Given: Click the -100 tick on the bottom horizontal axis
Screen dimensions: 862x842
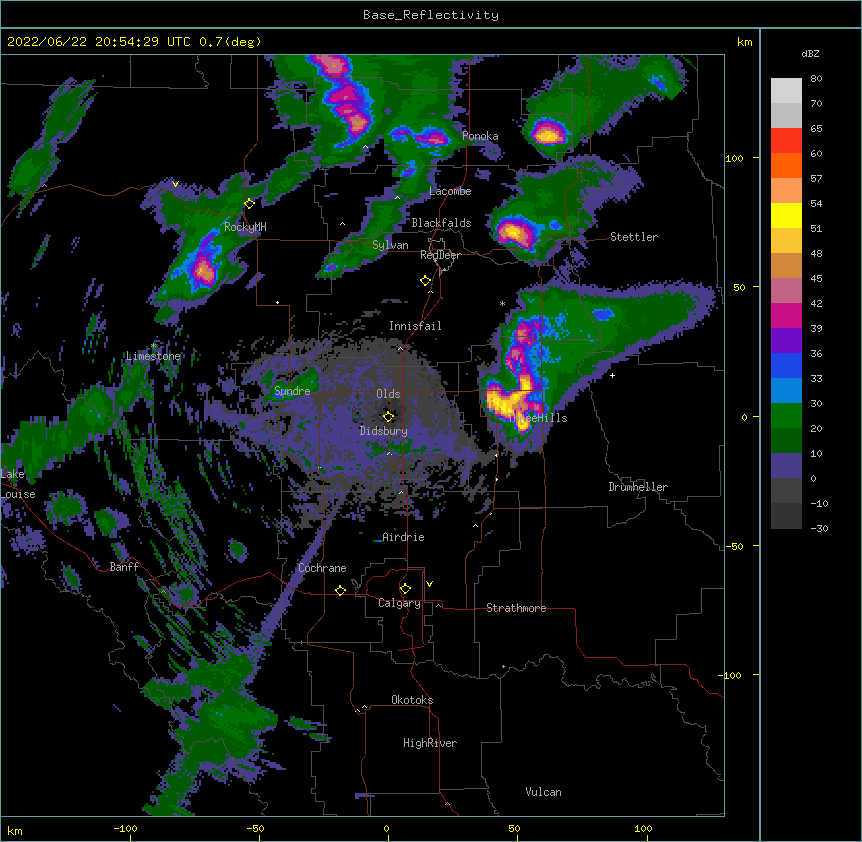Looking at the screenshot, I should click(125, 828).
